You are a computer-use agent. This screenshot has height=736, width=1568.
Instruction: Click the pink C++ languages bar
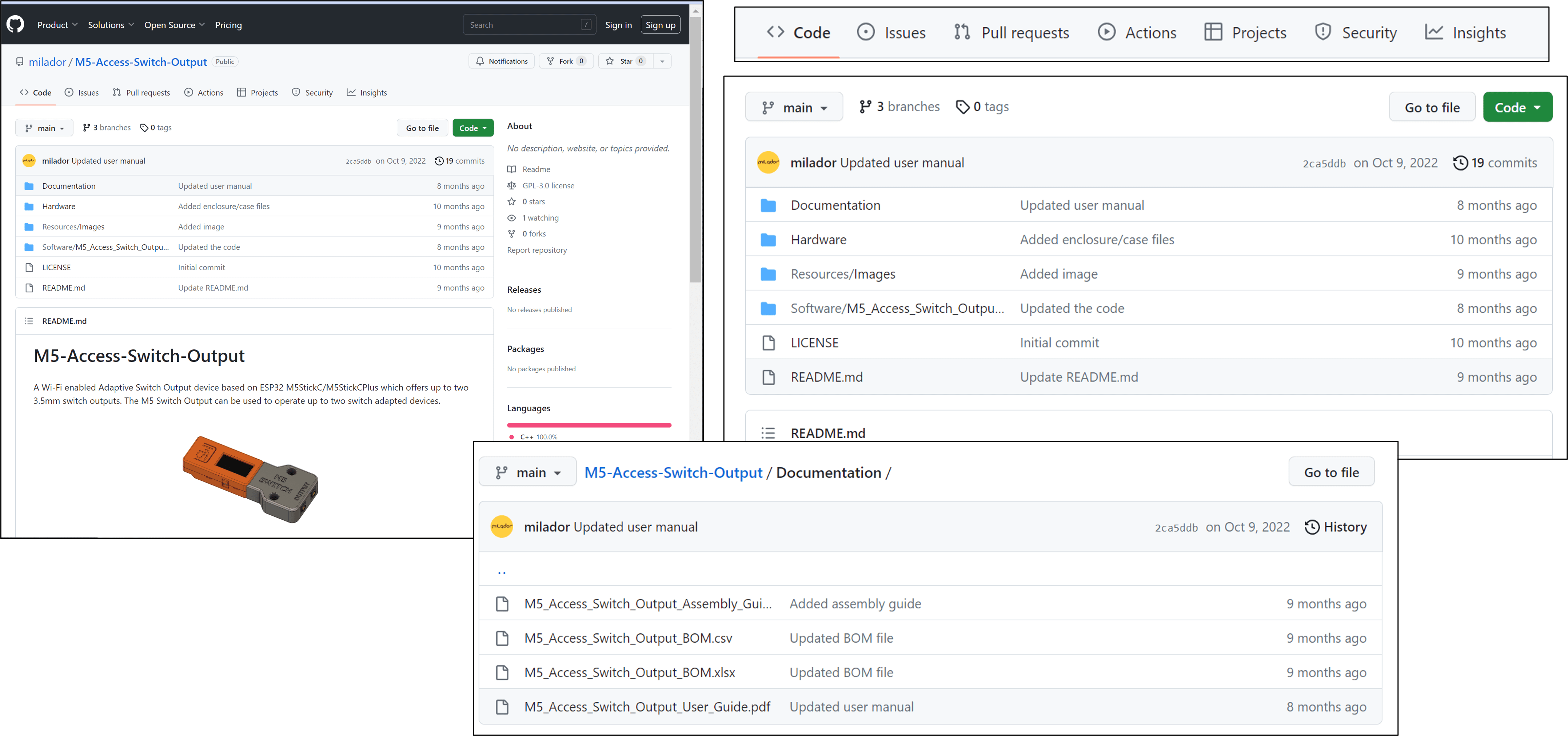tap(589, 425)
